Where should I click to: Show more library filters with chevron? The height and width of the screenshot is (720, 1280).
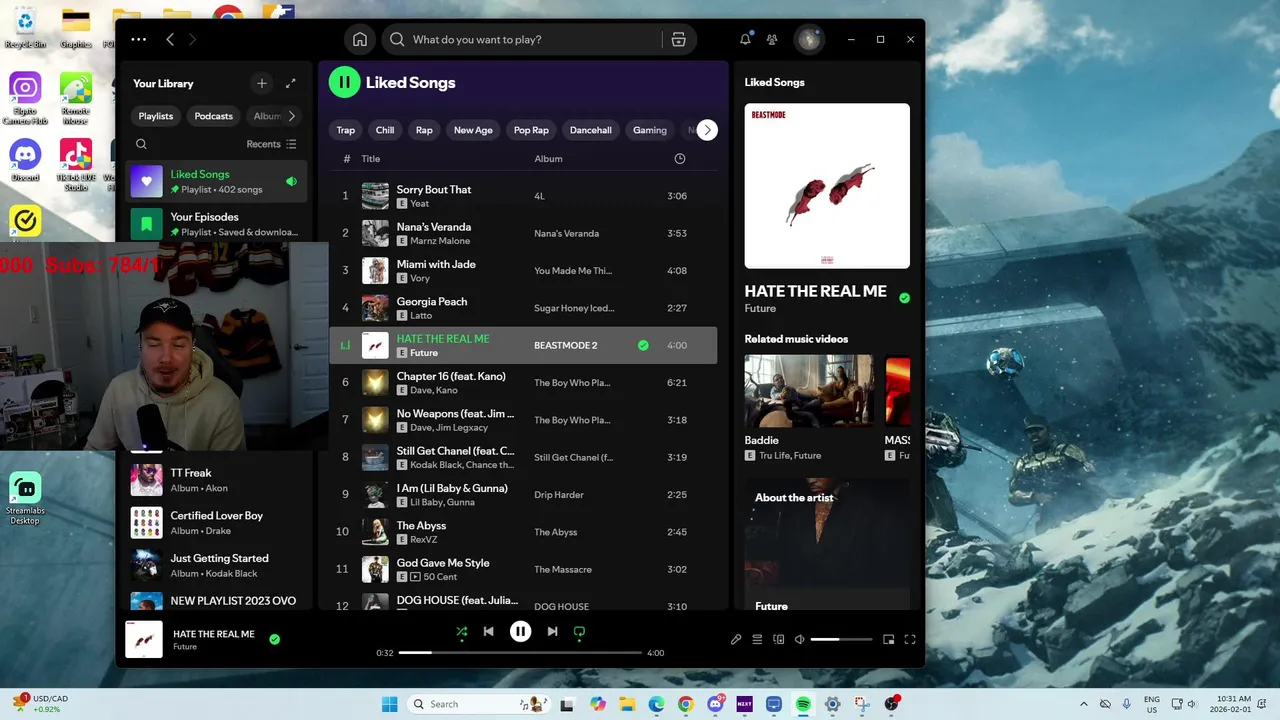click(291, 116)
